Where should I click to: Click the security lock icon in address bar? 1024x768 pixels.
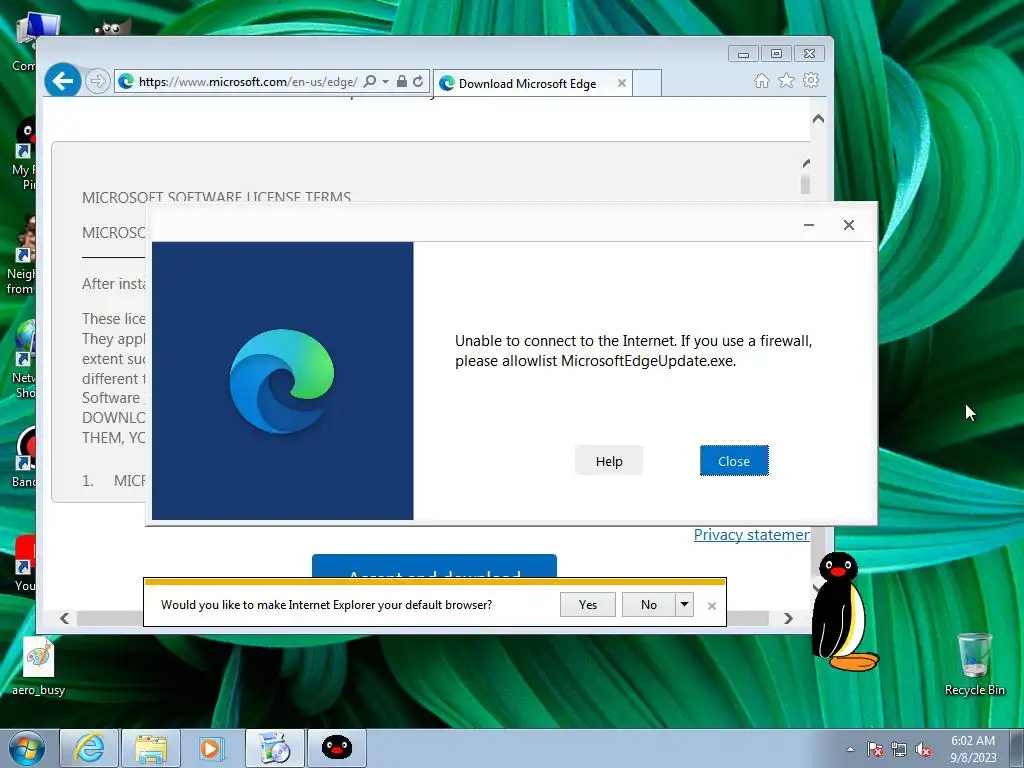pyautogui.click(x=402, y=82)
